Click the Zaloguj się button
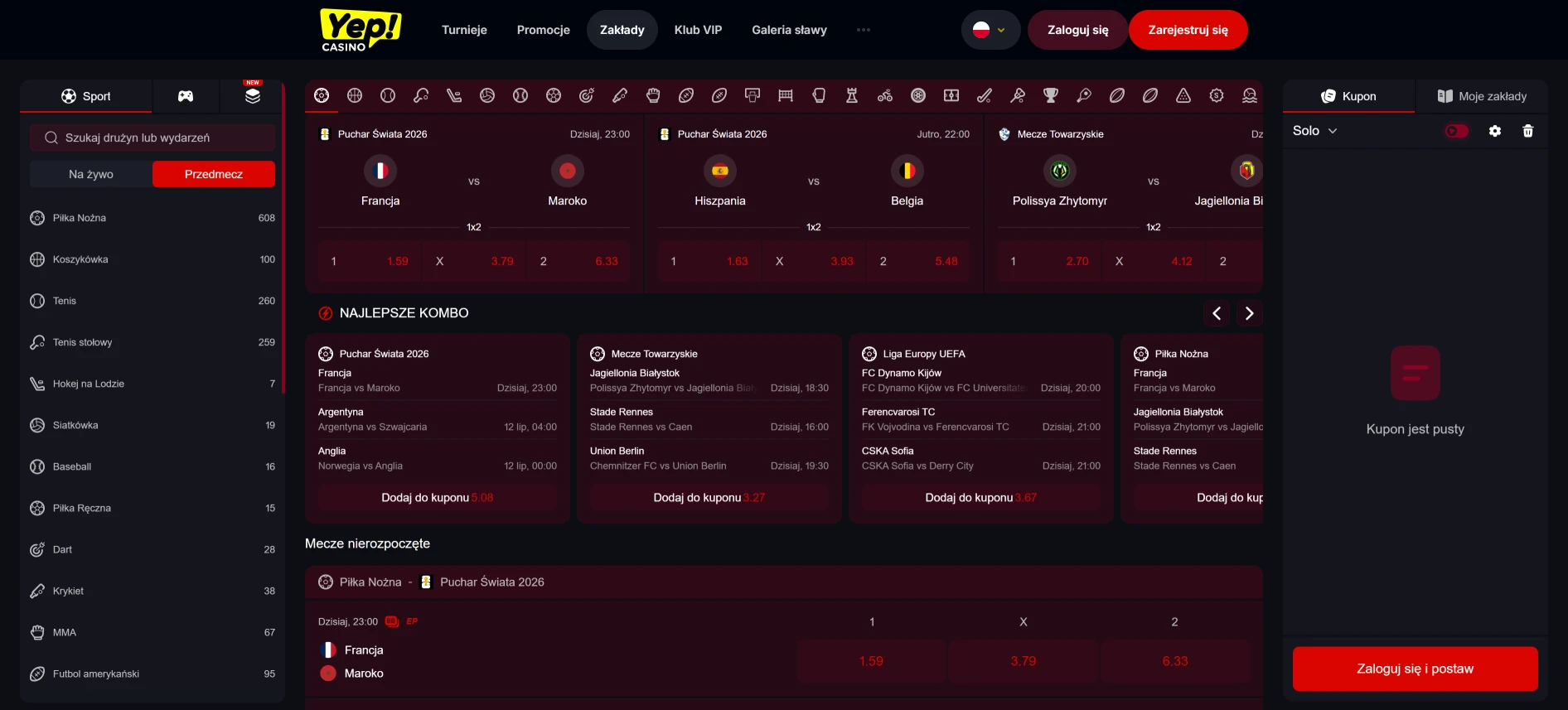 pyautogui.click(x=1077, y=30)
